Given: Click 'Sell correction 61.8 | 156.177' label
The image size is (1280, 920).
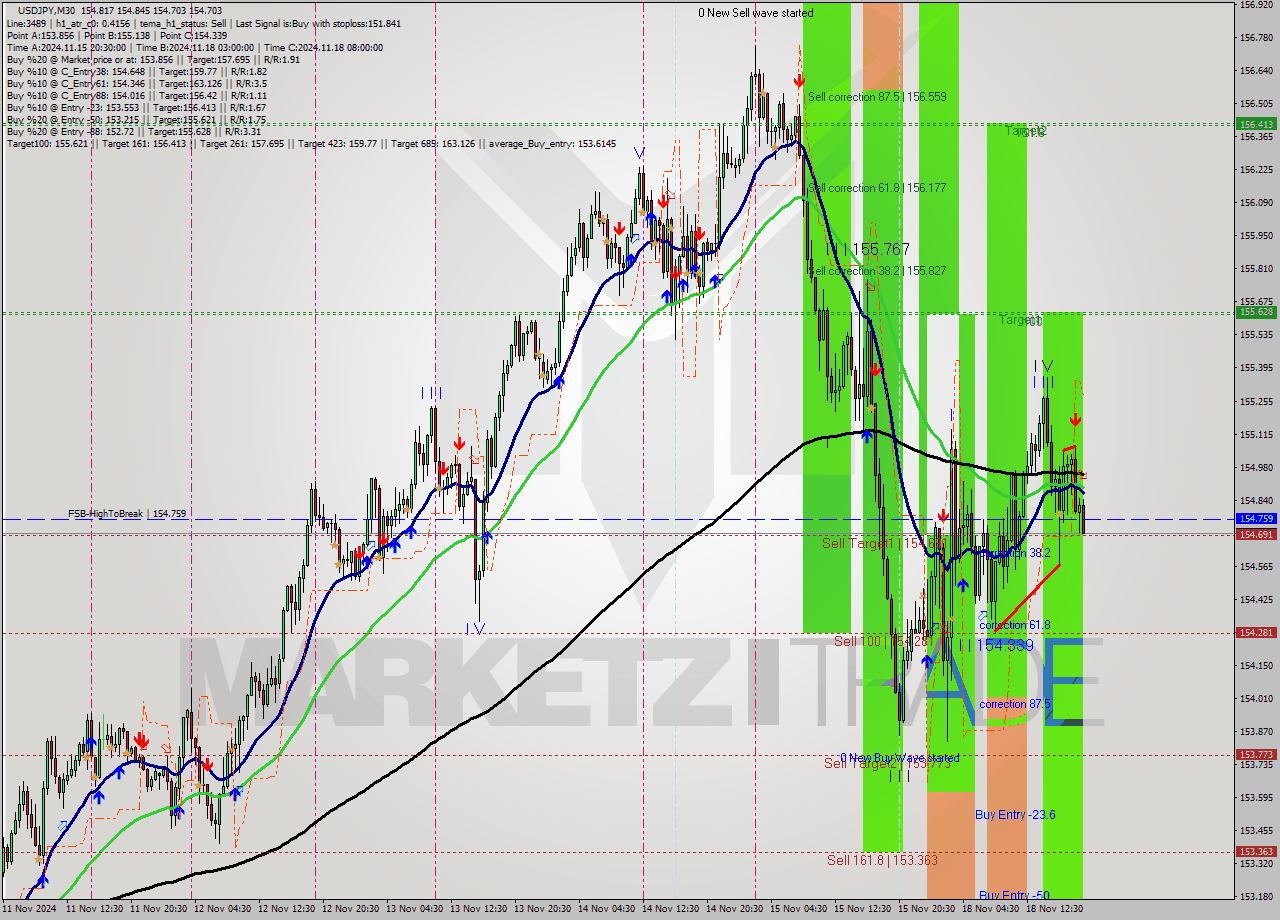Looking at the screenshot, I should click(x=877, y=188).
